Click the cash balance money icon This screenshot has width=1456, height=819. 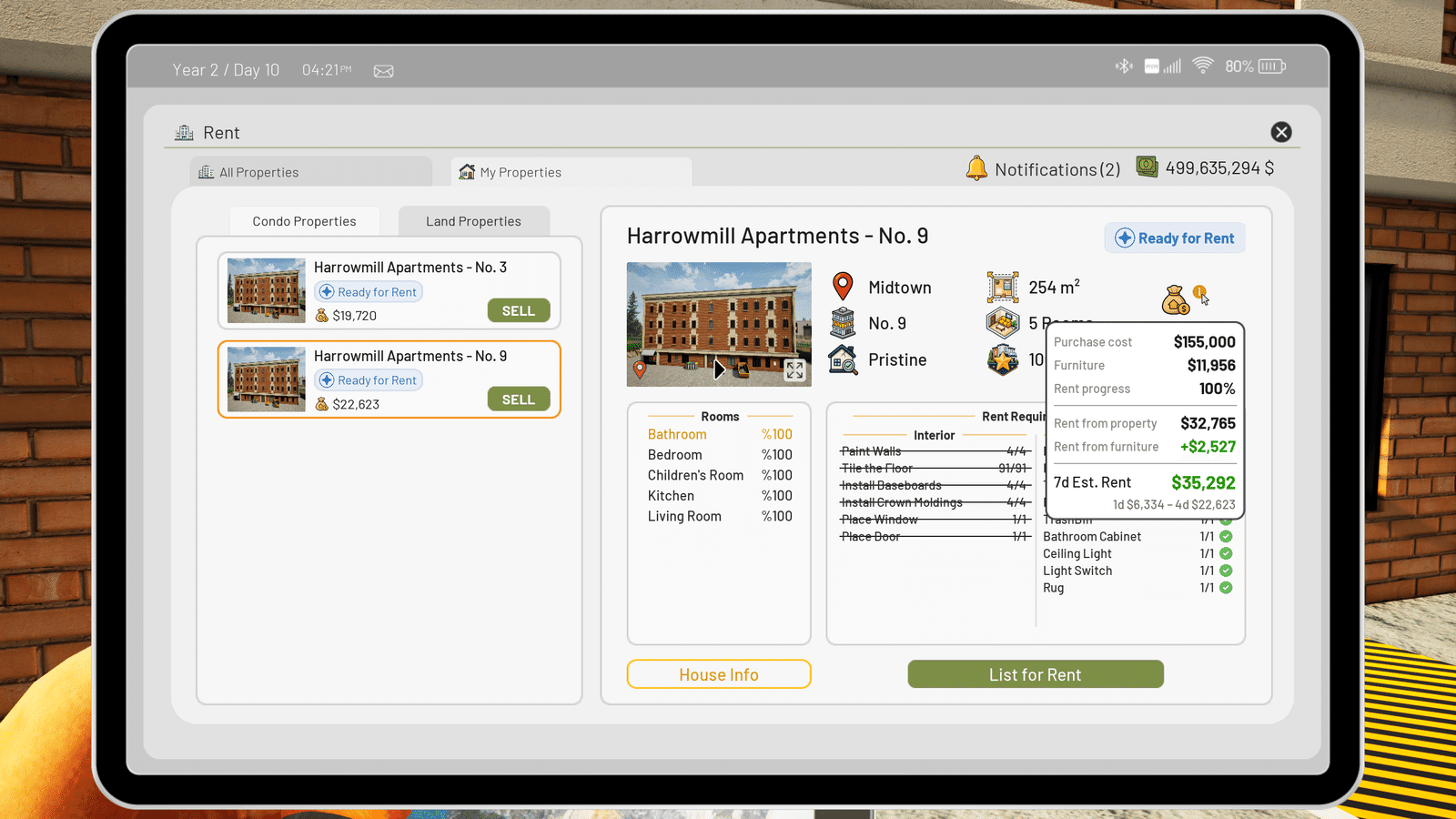tap(1147, 167)
